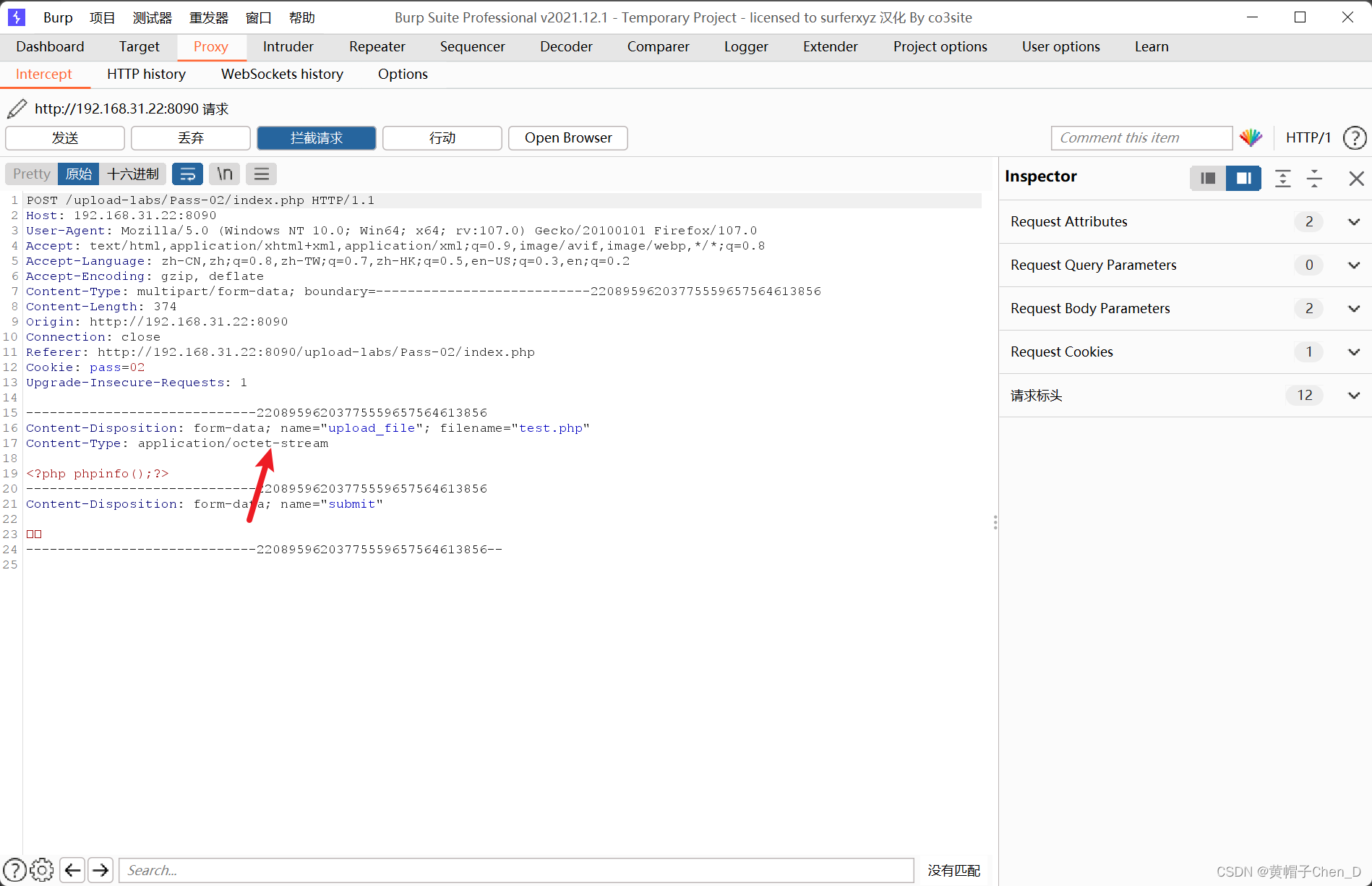Expand the Request Cookies section
1372x886 pixels.
[x=1186, y=352]
